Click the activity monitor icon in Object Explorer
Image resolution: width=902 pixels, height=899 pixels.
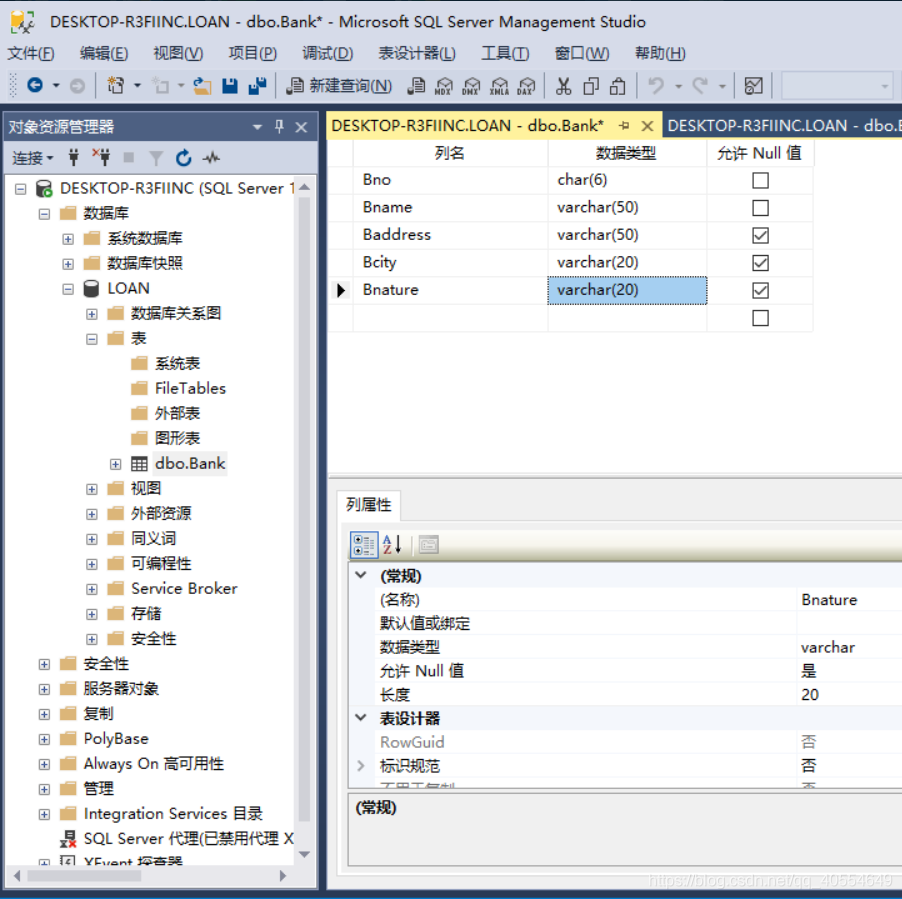(211, 157)
